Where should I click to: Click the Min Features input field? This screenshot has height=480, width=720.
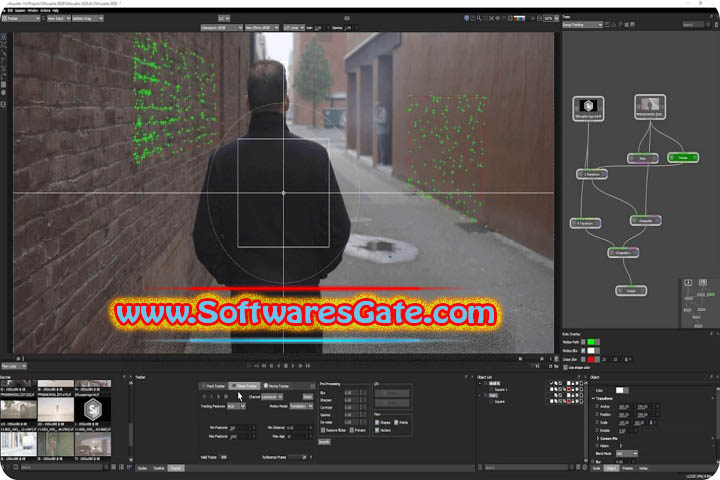242,428
